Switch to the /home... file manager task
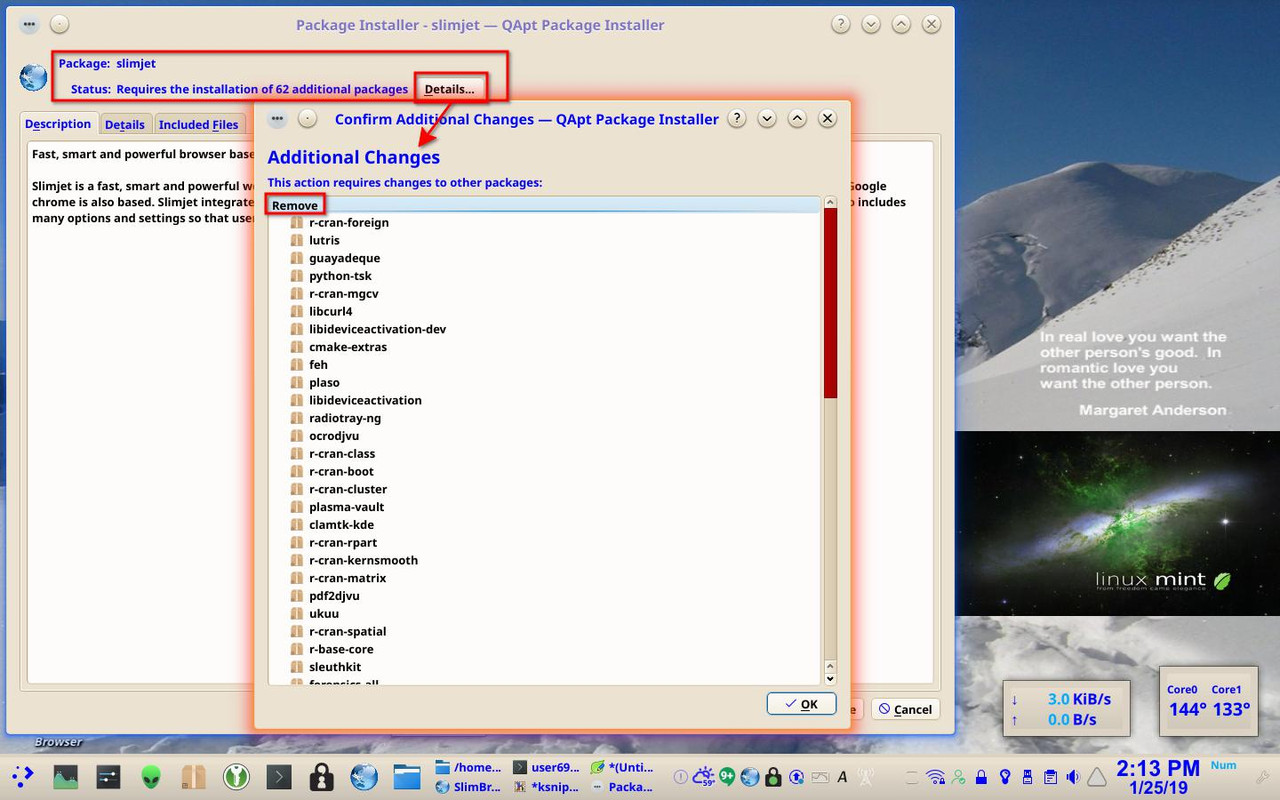The image size is (1280, 800). [x=469, y=767]
